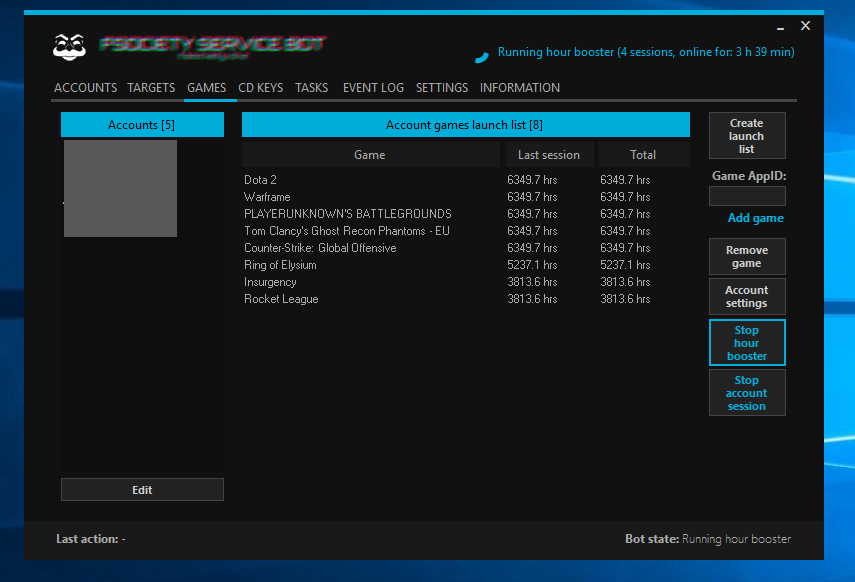Switch to the TARGETS tab
This screenshot has height=582, width=855.
(x=151, y=88)
